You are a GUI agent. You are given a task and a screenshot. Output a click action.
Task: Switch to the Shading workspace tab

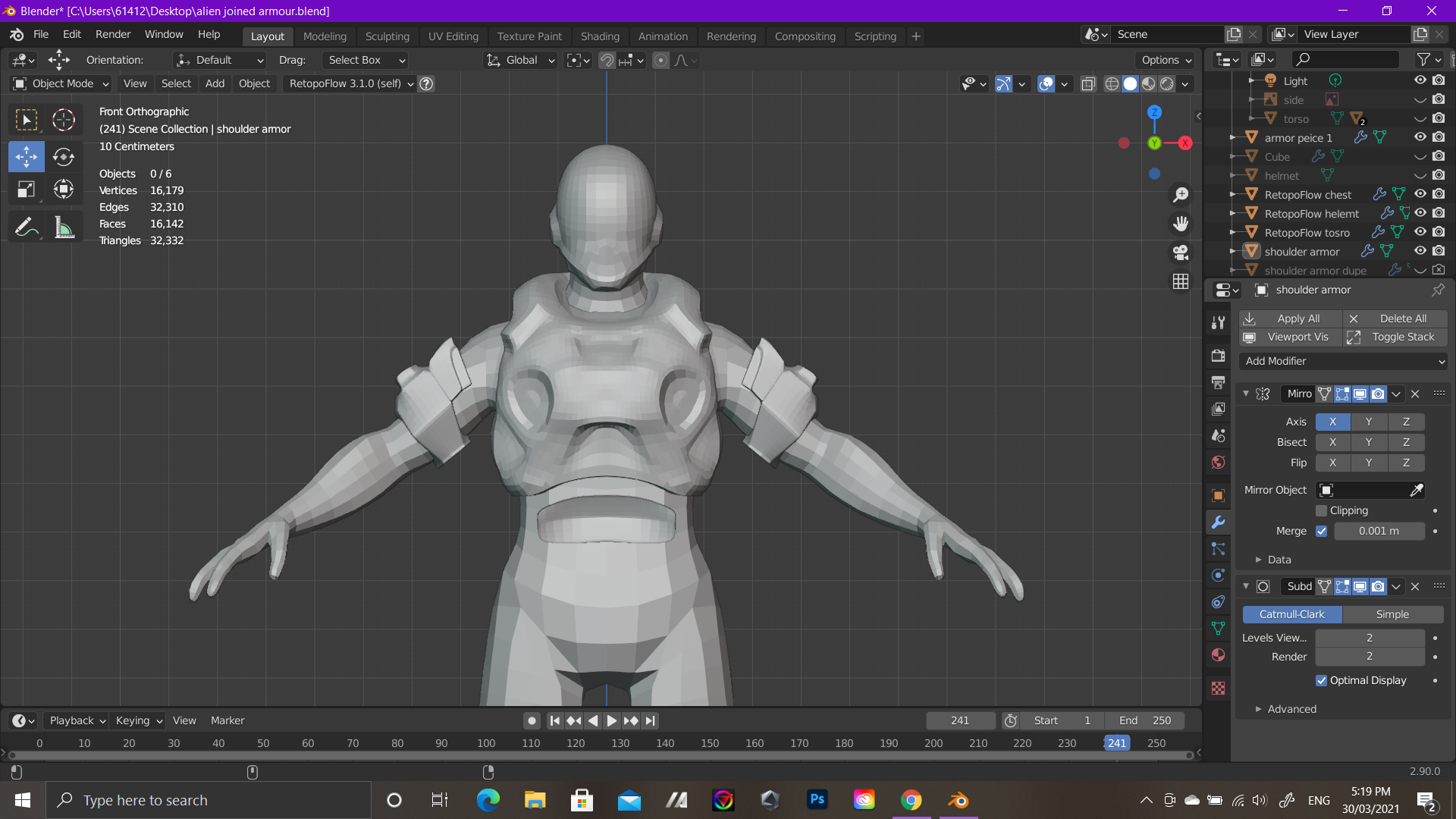(600, 36)
